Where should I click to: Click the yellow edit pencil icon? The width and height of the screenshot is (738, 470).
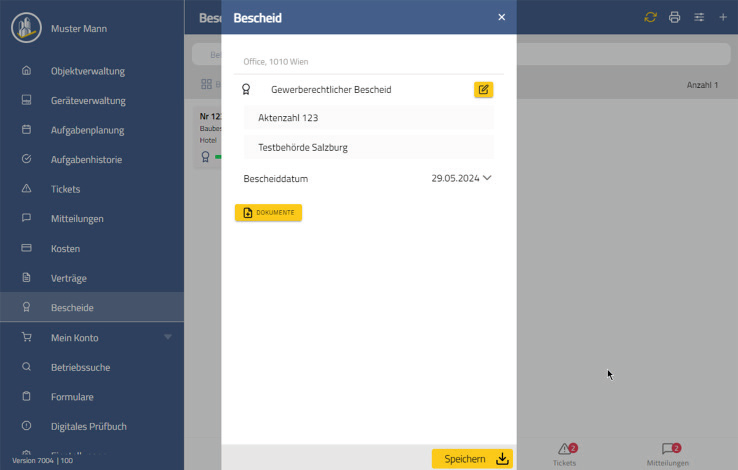(483, 90)
